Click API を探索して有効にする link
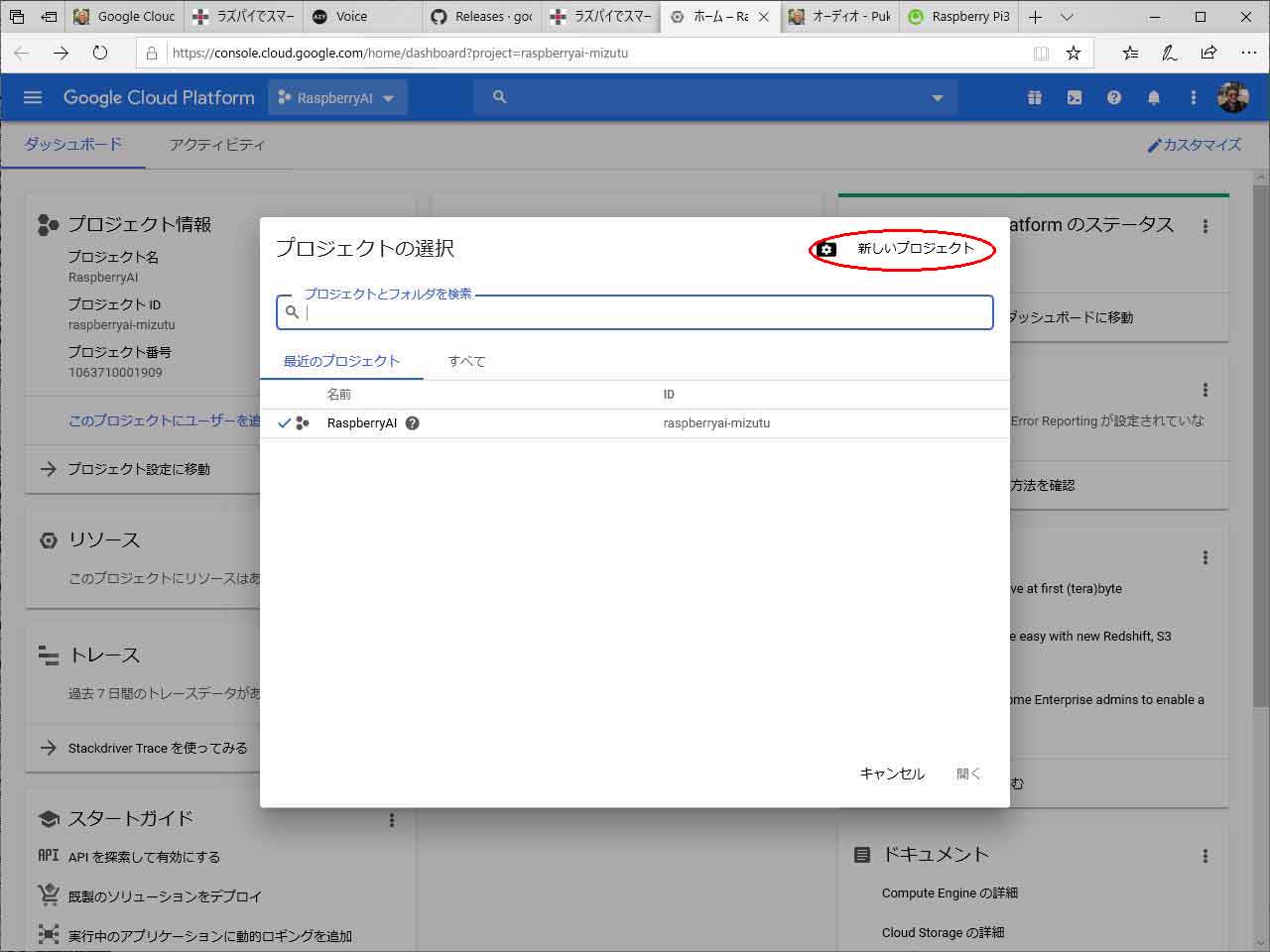Image resolution: width=1270 pixels, height=952 pixels. 144,857
